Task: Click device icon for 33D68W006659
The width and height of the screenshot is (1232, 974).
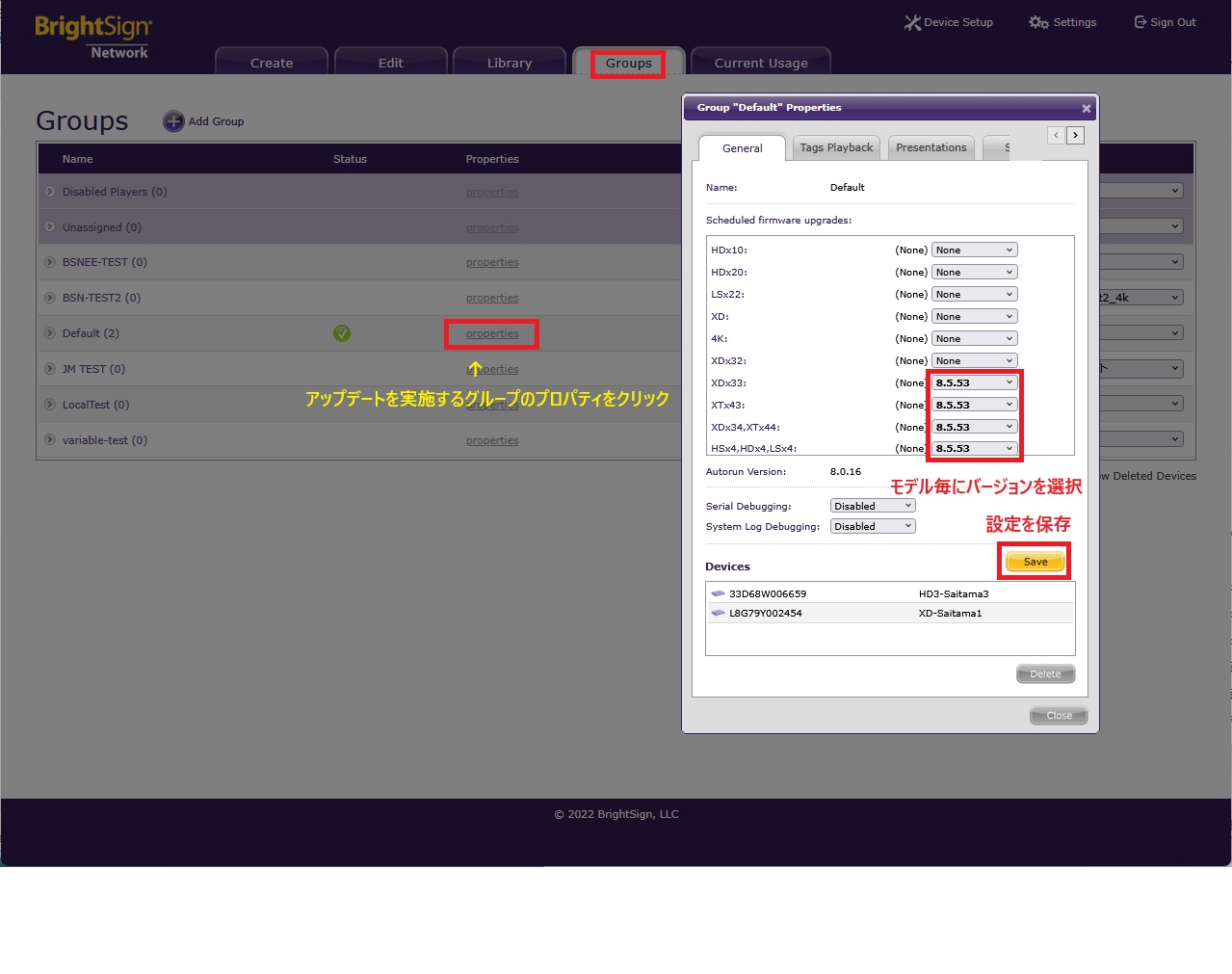Action: (x=718, y=593)
